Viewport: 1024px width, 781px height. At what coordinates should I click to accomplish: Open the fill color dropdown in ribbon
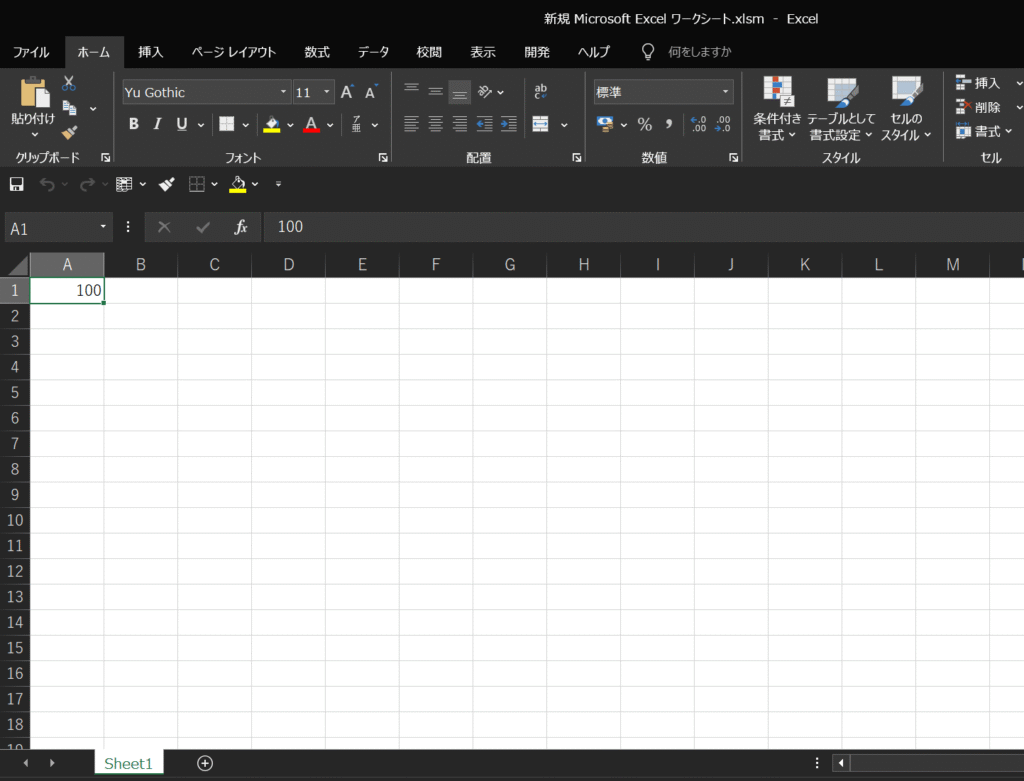point(290,125)
